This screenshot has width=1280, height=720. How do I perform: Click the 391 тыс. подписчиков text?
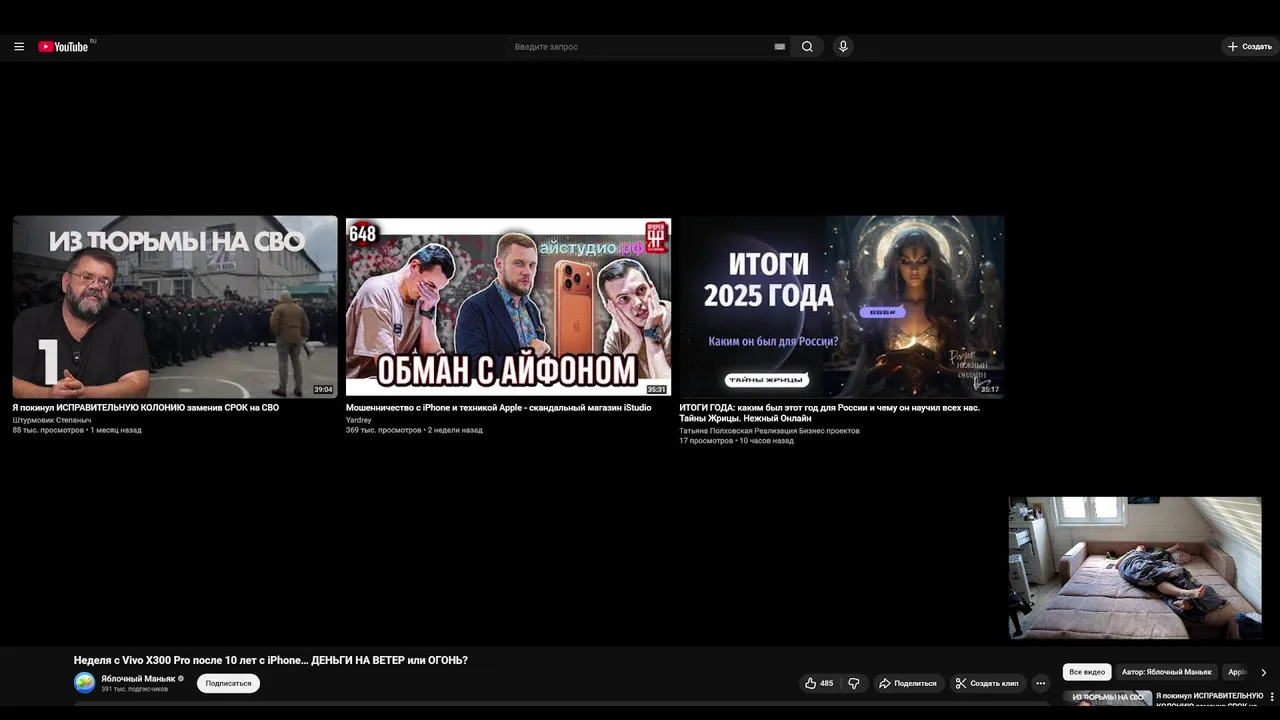pos(134,689)
